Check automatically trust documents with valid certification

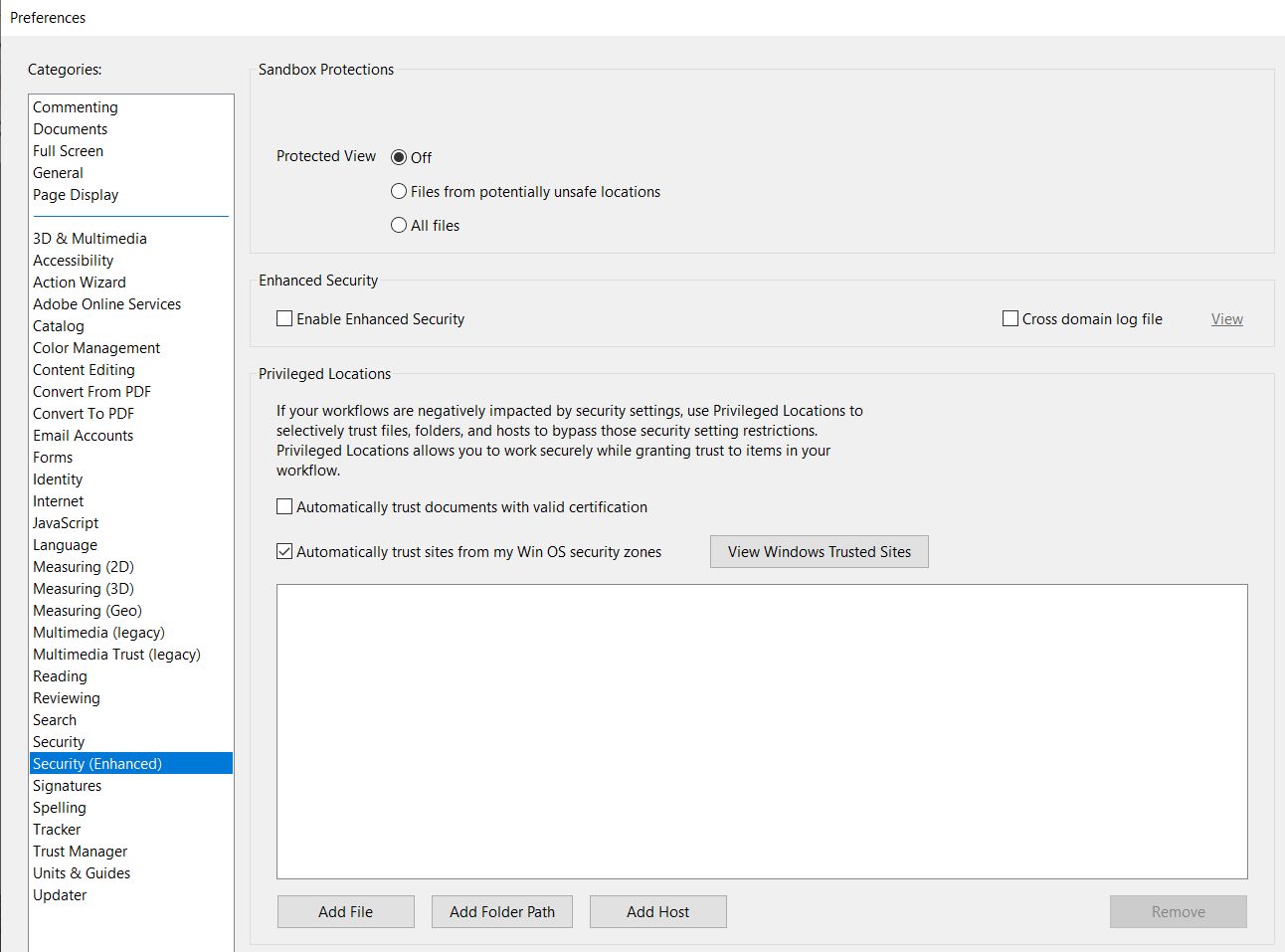coord(284,507)
